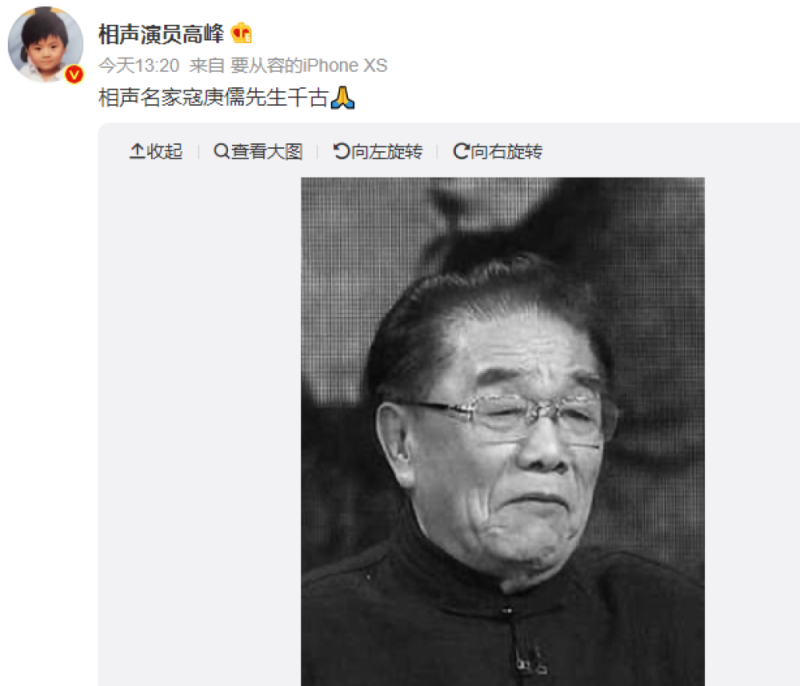The height and width of the screenshot is (686, 800).
Task: Click the 来自 label before the device name
Action: [x=207, y=66]
